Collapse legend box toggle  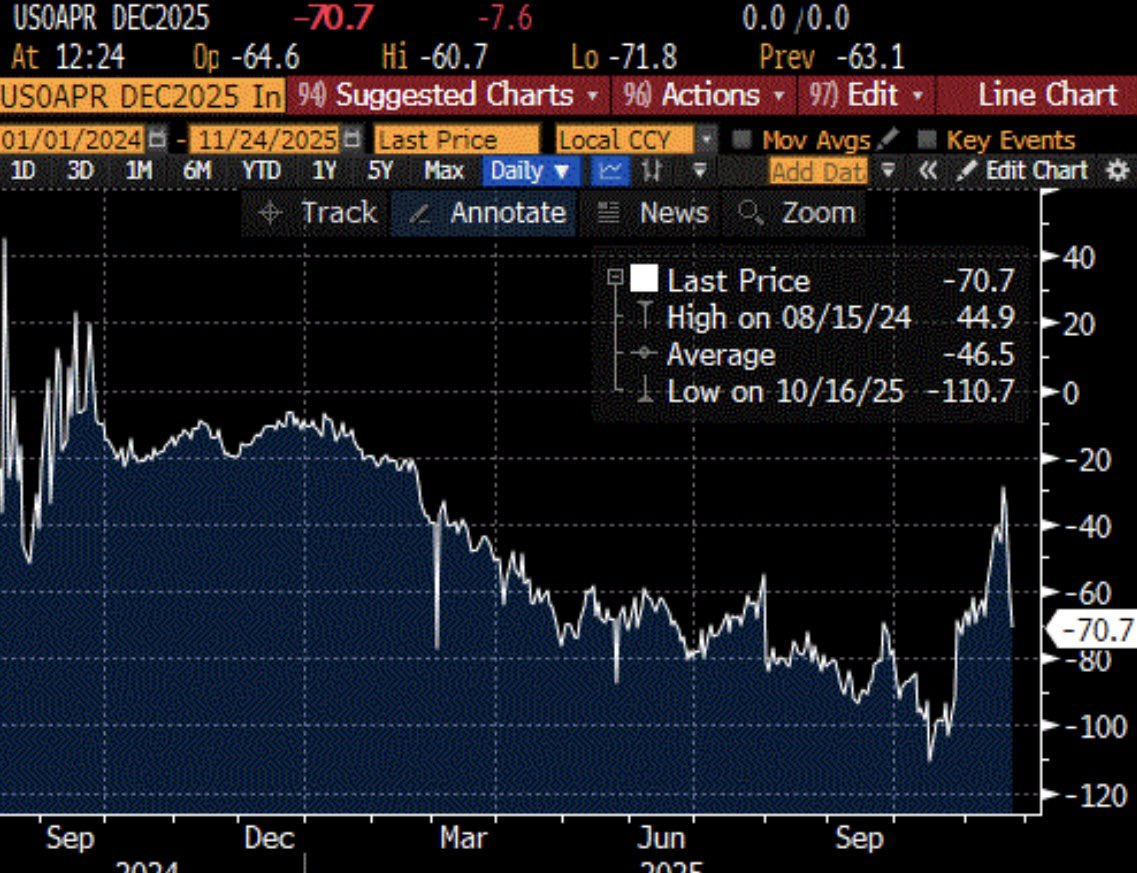tap(615, 276)
